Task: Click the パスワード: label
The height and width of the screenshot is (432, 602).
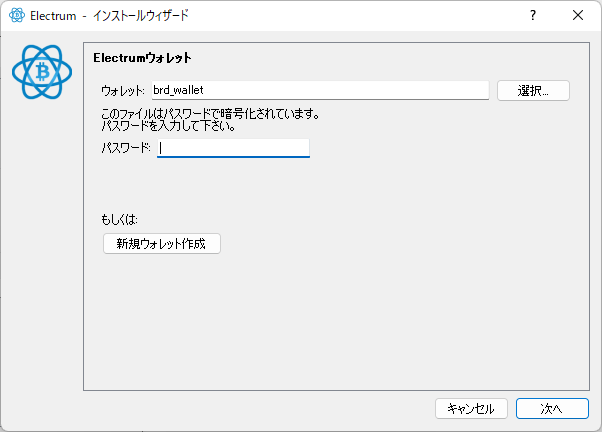Action: click(126, 149)
